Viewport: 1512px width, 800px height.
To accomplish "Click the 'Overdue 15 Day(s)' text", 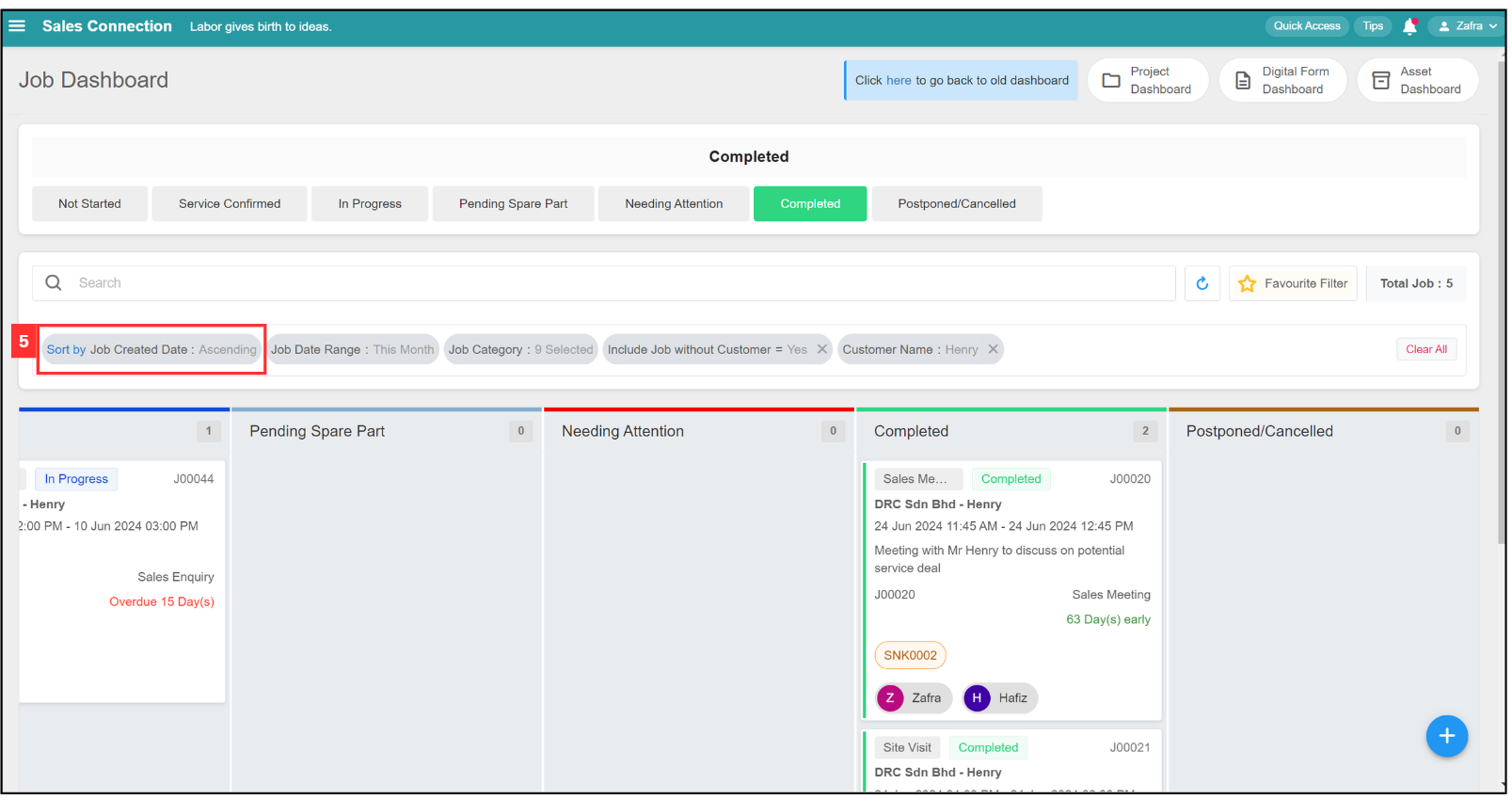I will 162,601.
